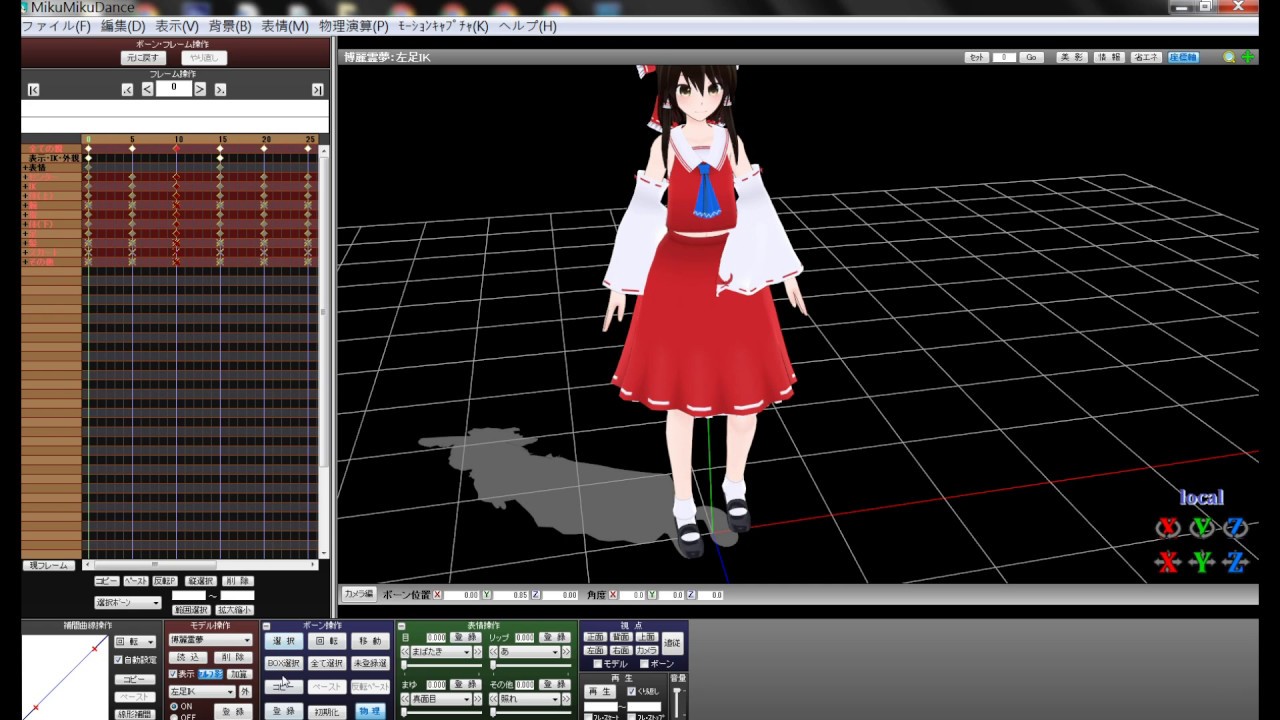The height and width of the screenshot is (720, 1280).
Task: Open the 物理演算(P) menu
Action: (x=353, y=26)
